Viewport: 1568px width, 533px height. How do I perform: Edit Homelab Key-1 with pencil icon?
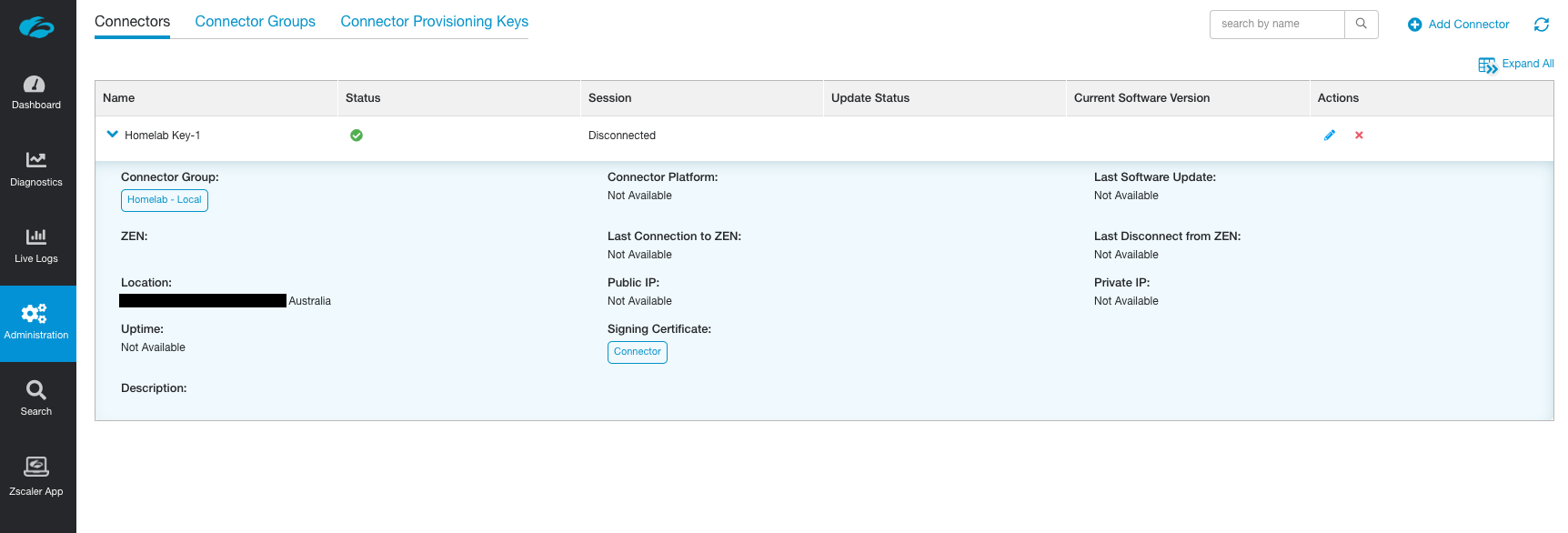point(1329,136)
